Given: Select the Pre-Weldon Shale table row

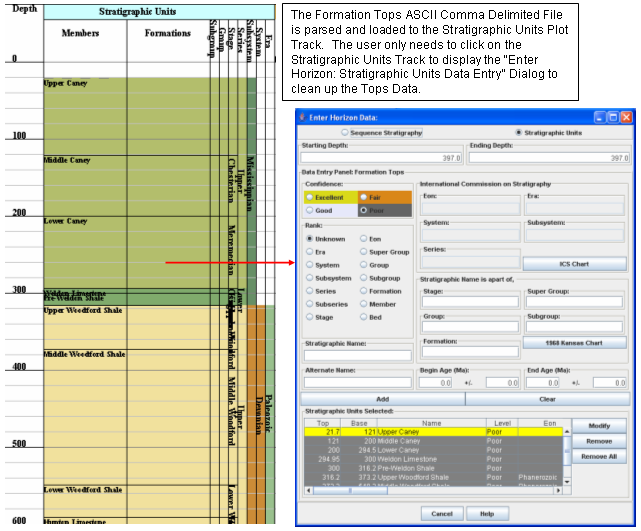Looking at the screenshot, I should click(434, 468).
